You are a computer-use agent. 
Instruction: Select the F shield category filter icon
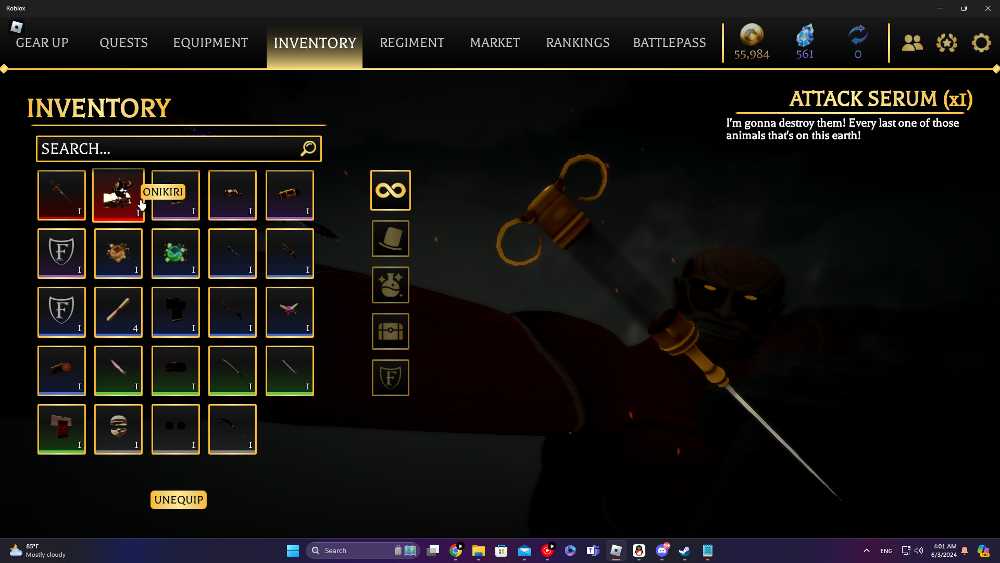390,377
